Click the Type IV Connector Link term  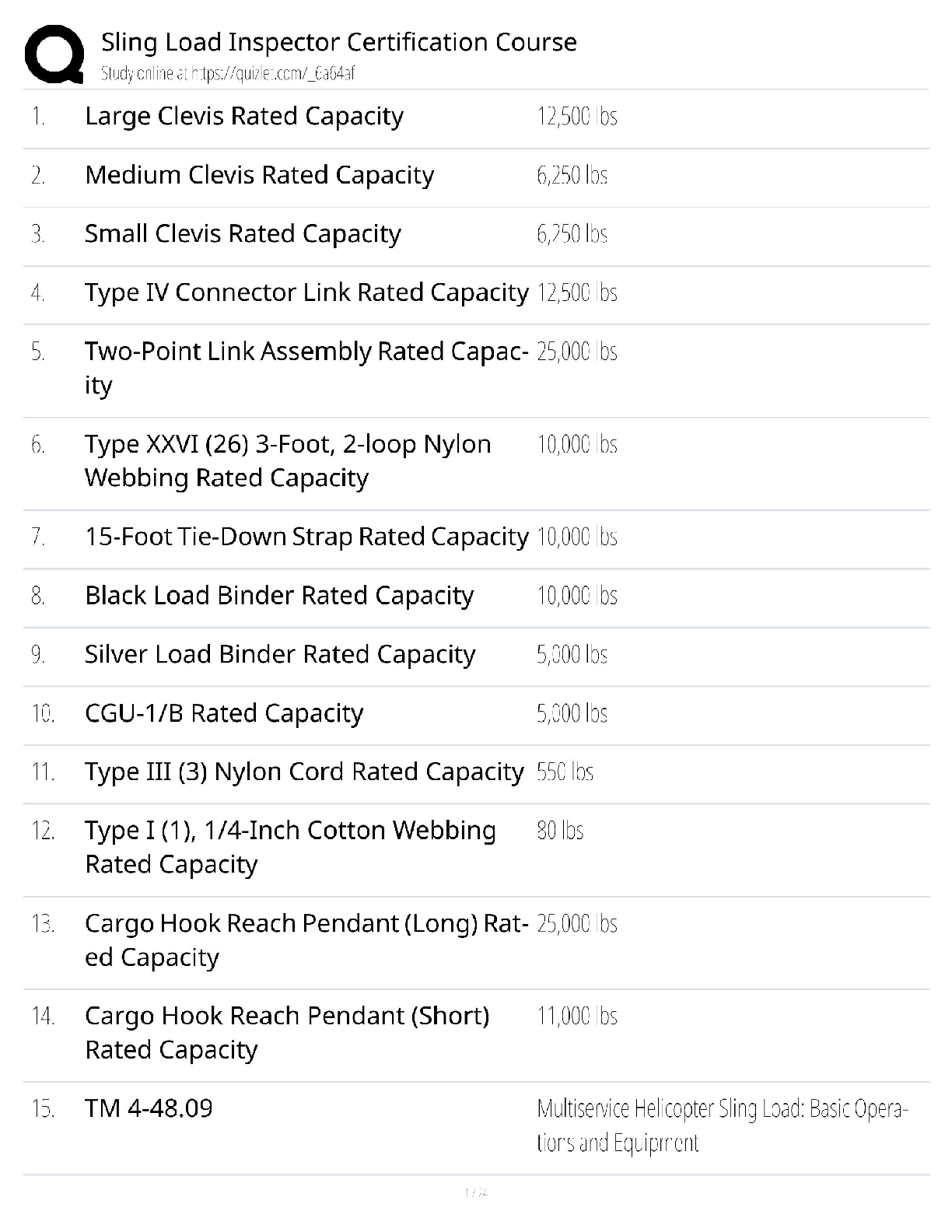[306, 292]
